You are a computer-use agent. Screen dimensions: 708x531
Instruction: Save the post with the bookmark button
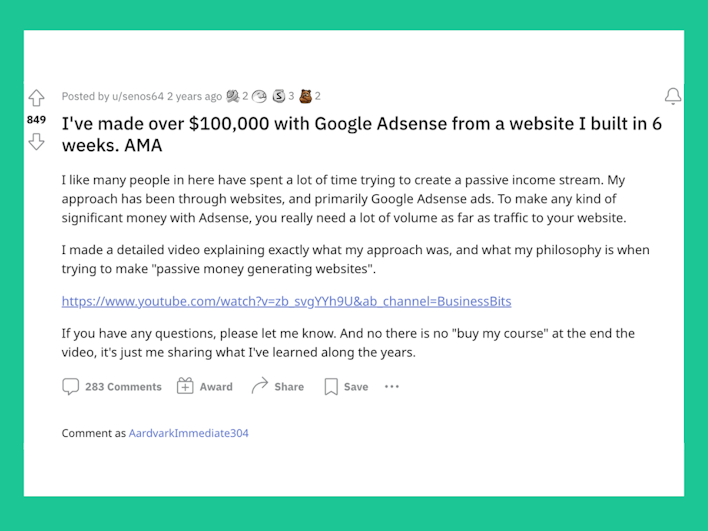click(x=346, y=387)
